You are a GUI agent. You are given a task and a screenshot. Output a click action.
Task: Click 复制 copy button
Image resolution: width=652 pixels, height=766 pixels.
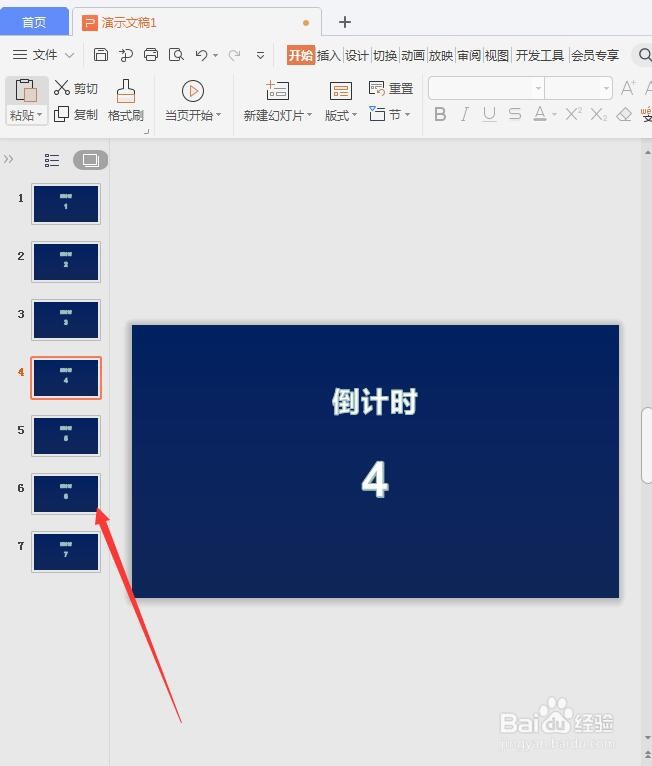76,114
